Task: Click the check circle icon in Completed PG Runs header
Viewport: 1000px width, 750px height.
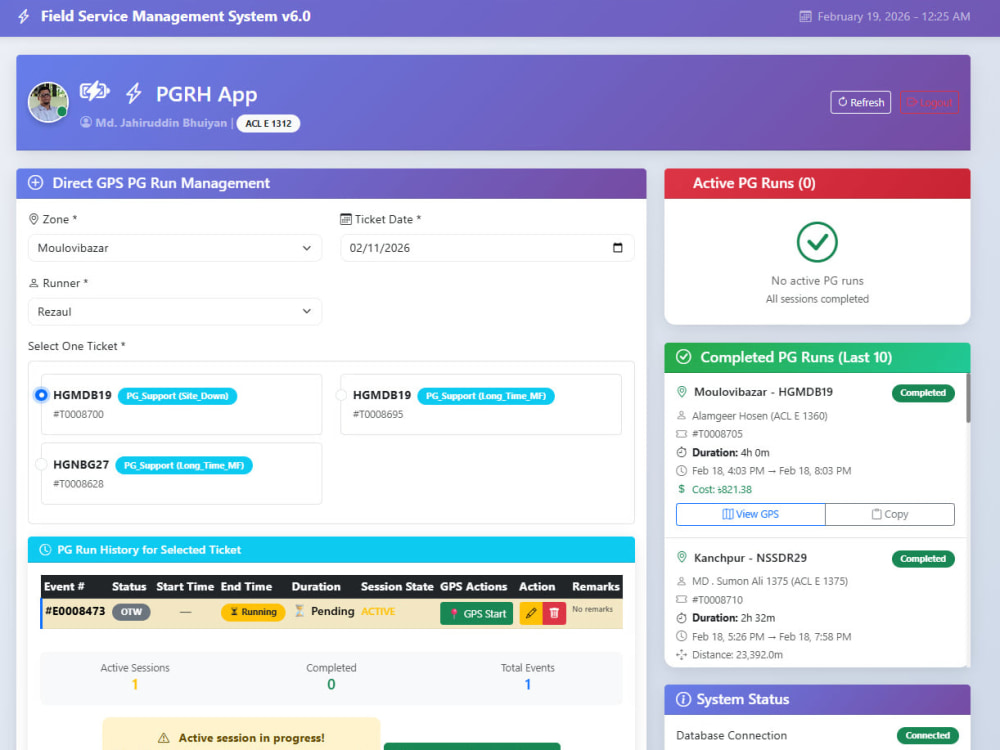Action: pos(684,357)
